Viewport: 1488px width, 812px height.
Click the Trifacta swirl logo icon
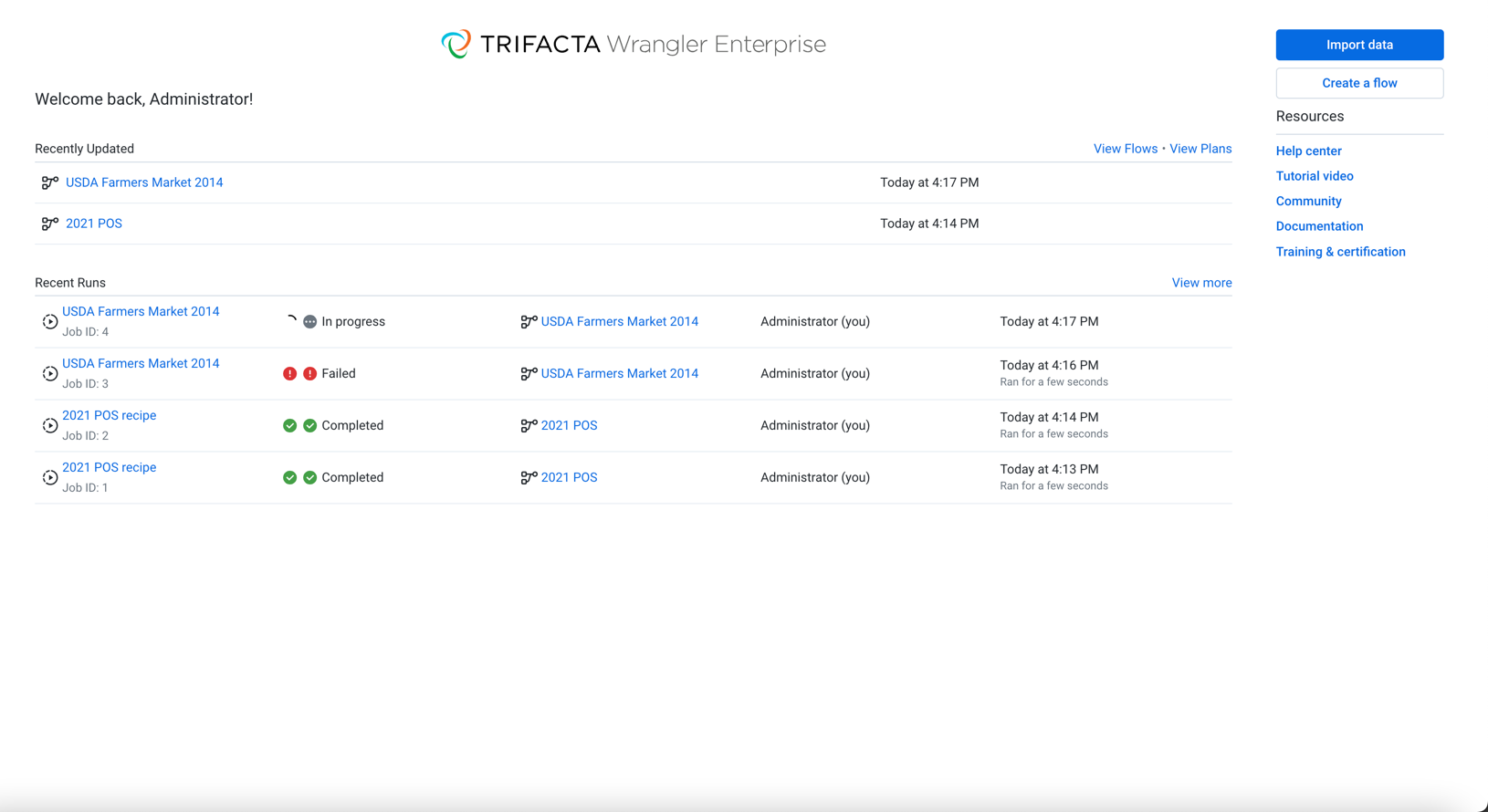tap(456, 44)
